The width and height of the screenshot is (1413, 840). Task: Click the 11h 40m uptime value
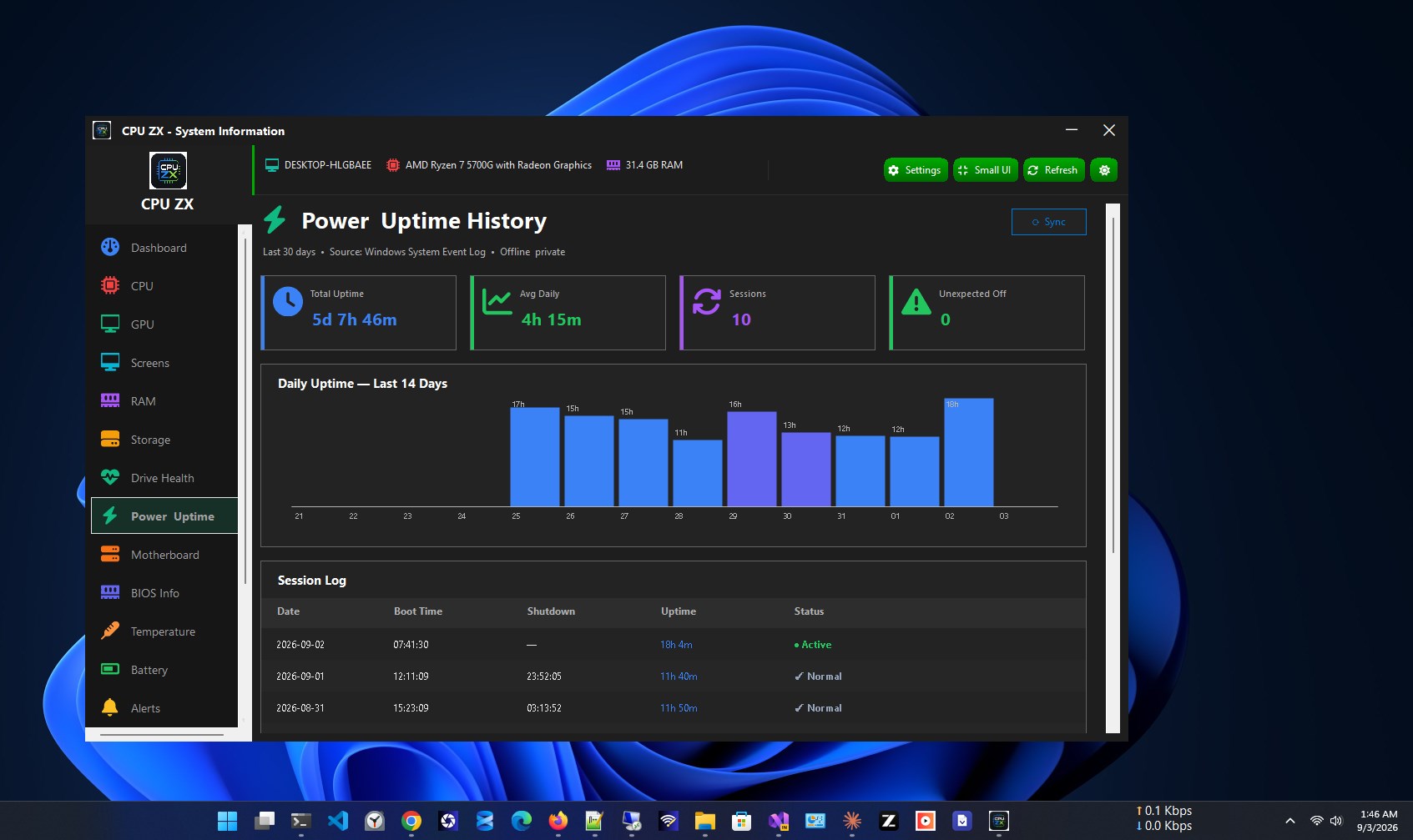tap(679, 677)
